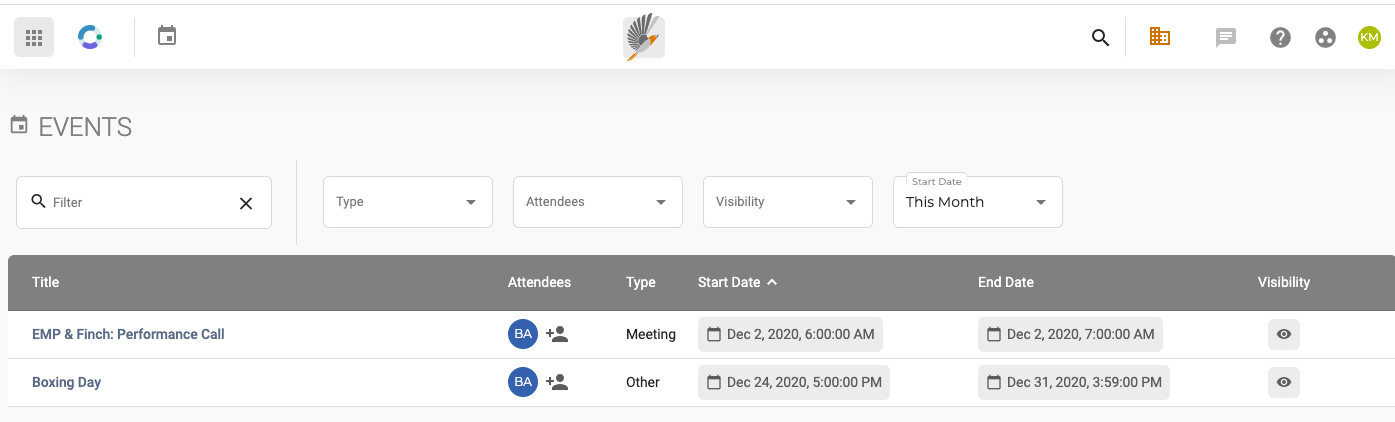Click the Filter text input field

[140, 202]
